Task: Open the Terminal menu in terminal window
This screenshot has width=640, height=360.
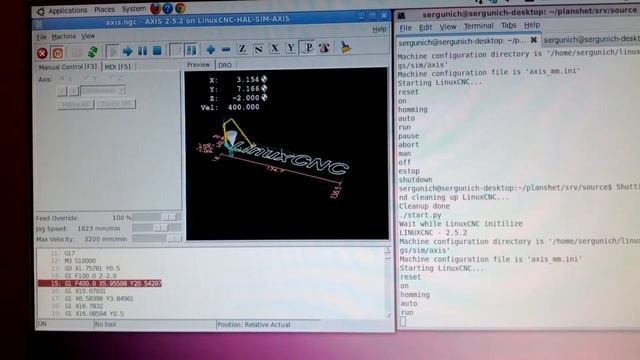Action: [478, 26]
